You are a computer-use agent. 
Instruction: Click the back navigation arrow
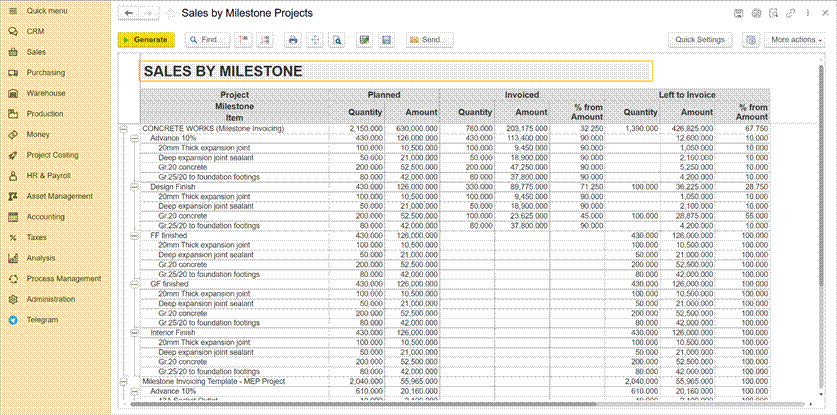click(x=128, y=14)
